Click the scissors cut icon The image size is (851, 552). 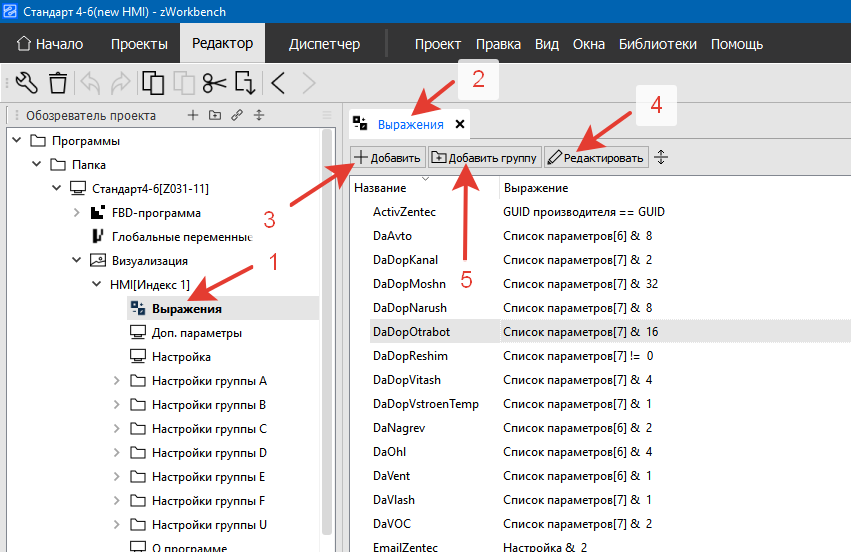pos(213,83)
